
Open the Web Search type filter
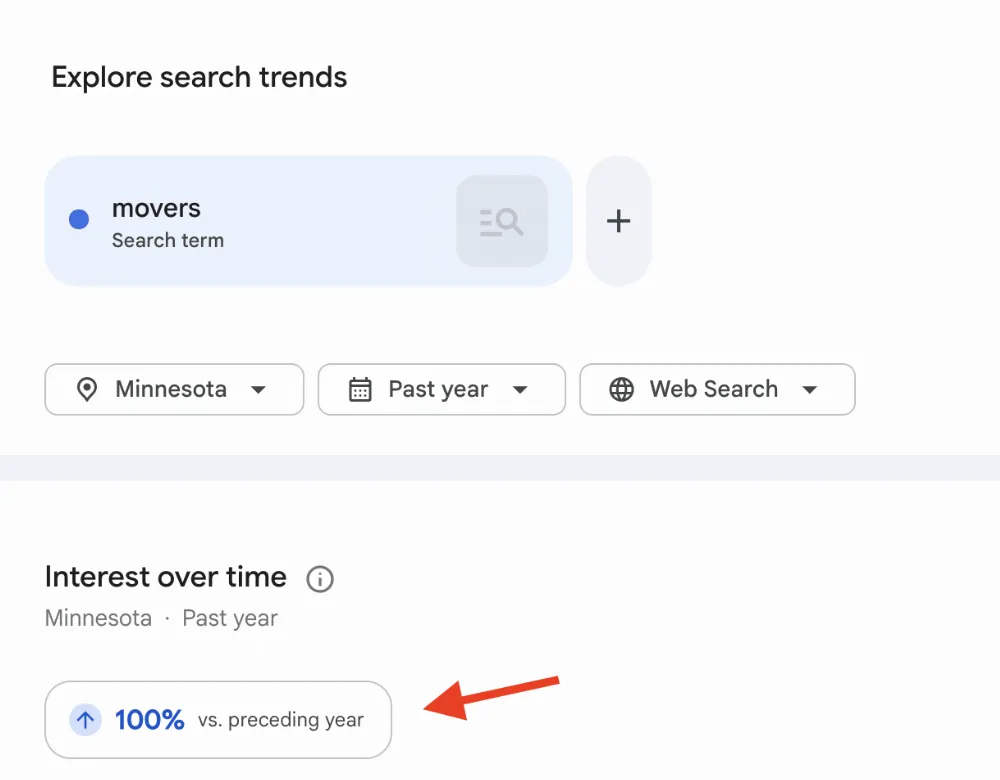[x=717, y=390]
